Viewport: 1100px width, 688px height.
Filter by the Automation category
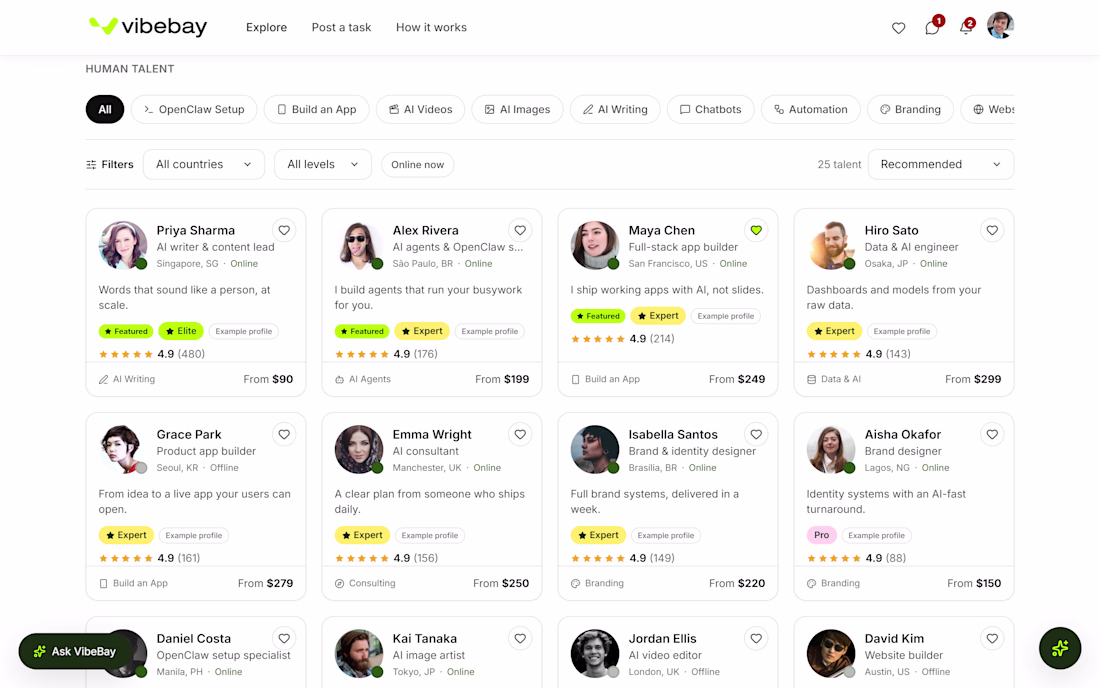tap(810, 109)
